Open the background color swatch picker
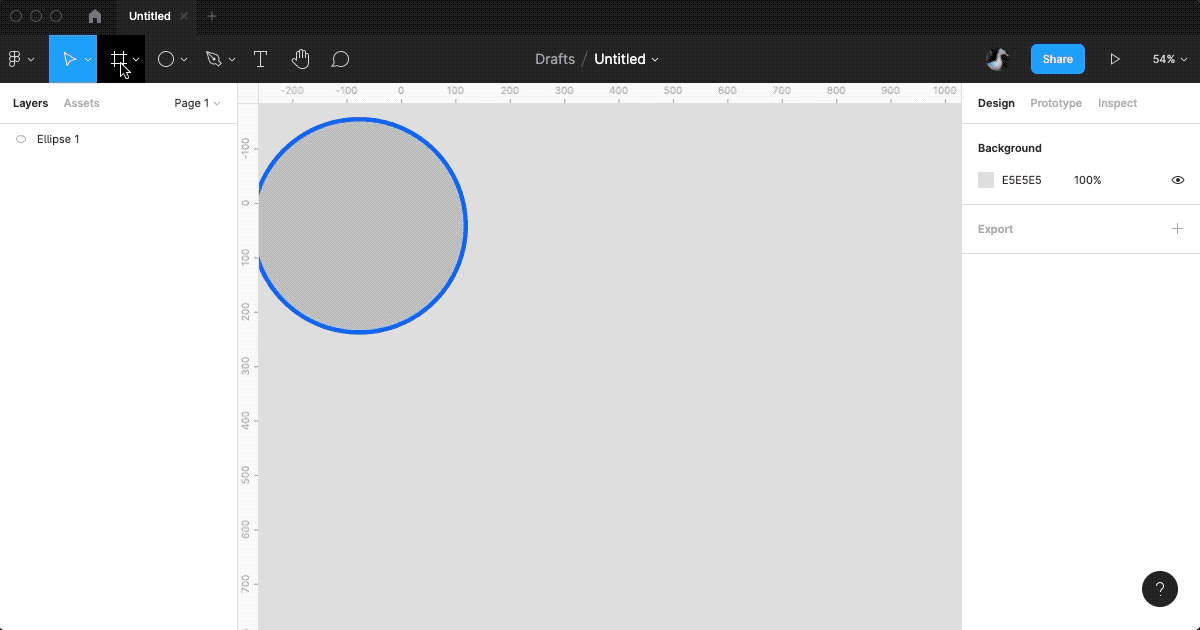Viewport: 1200px width, 630px height. point(986,180)
